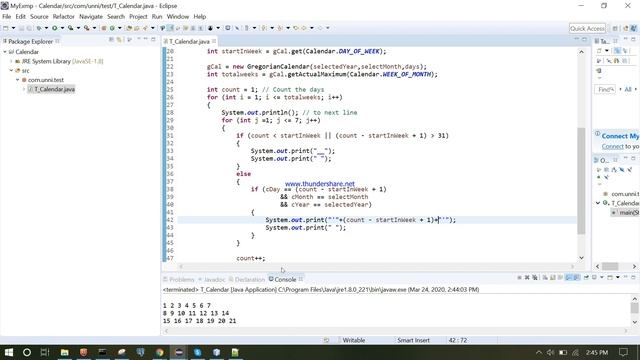Switch to the Javadoc tab
640x360 pixels.
(x=212, y=280)
